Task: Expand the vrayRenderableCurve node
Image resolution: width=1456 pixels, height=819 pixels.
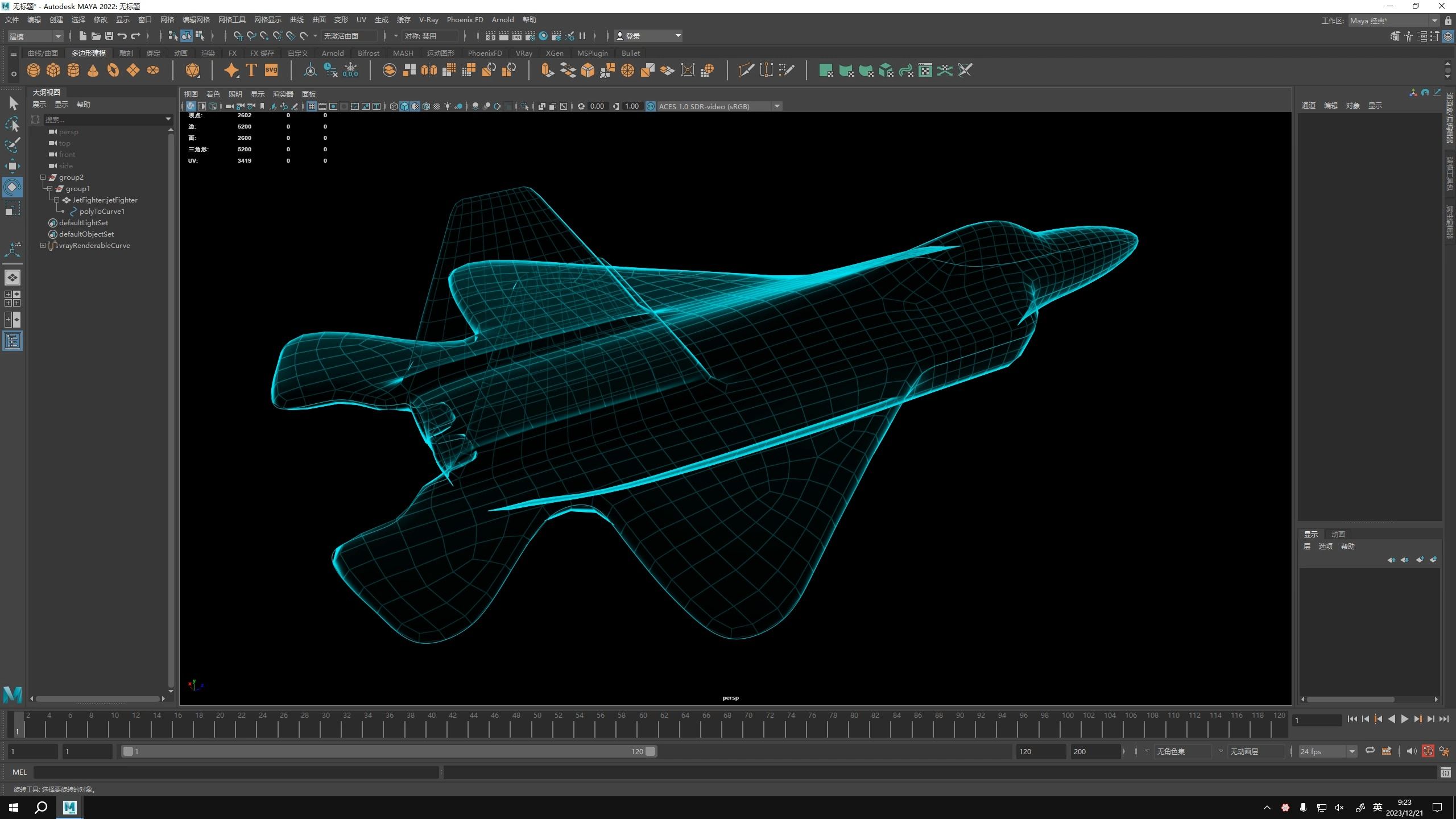Action: [43, 246]
